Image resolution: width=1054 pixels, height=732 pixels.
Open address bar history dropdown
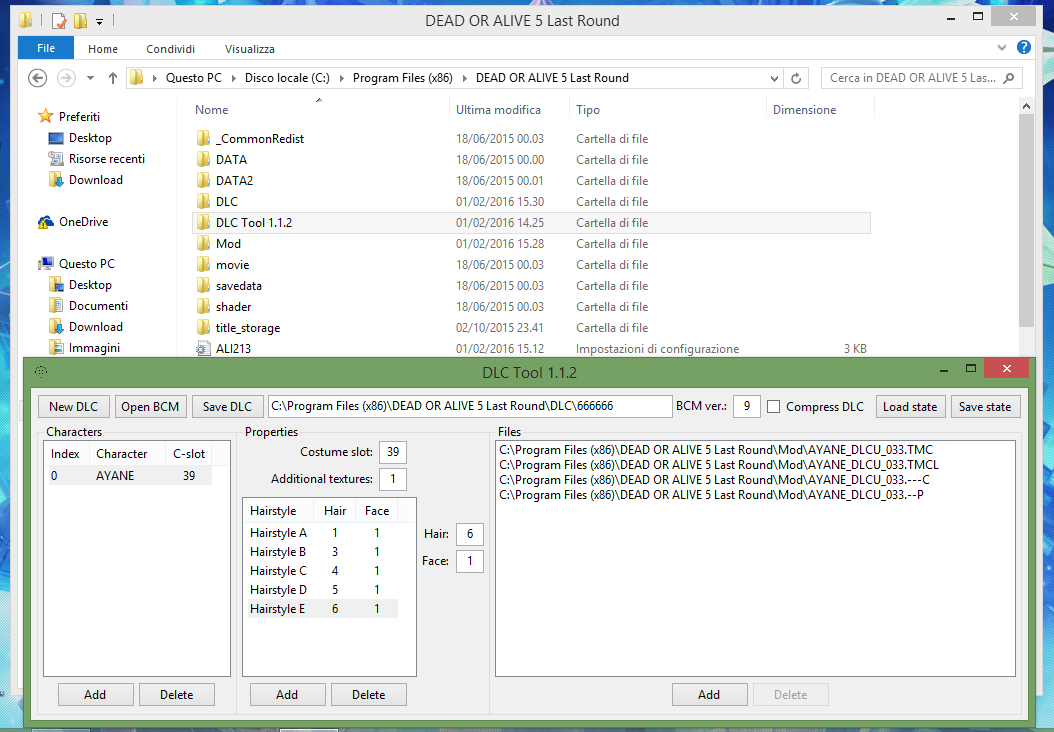774,78
